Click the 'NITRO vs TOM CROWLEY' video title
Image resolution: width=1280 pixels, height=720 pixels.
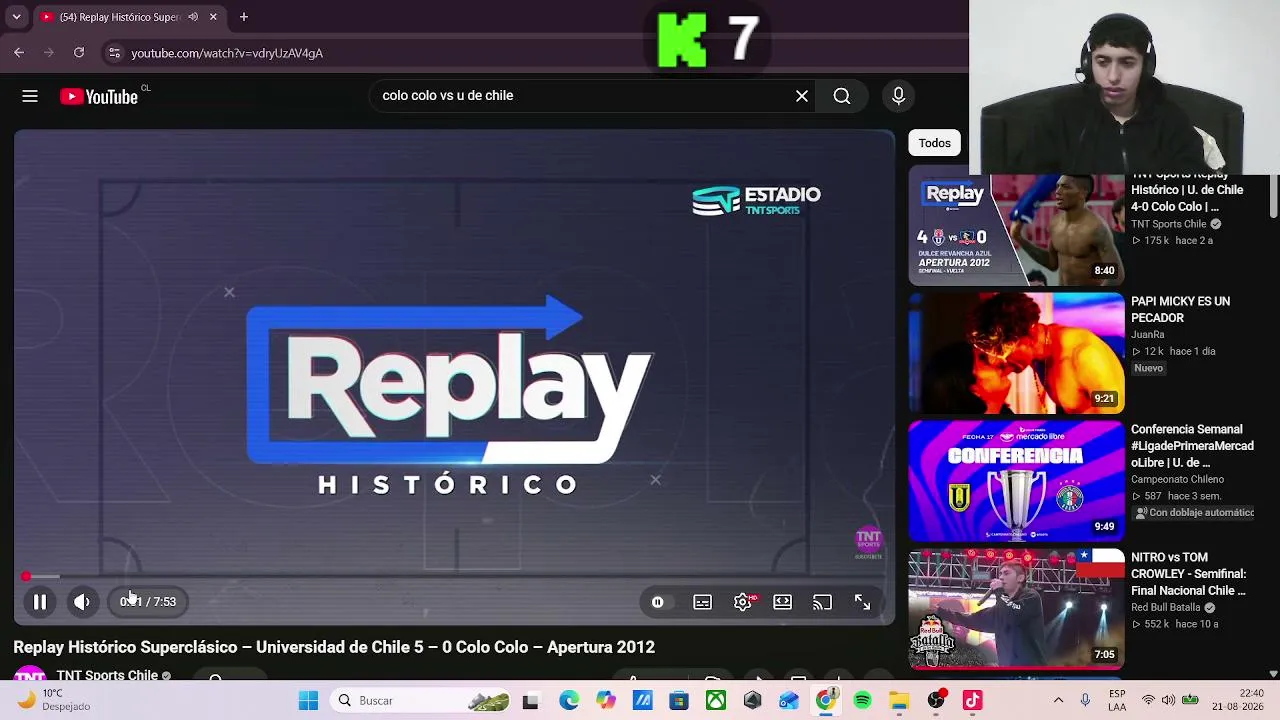click(x=1189, y=574)
